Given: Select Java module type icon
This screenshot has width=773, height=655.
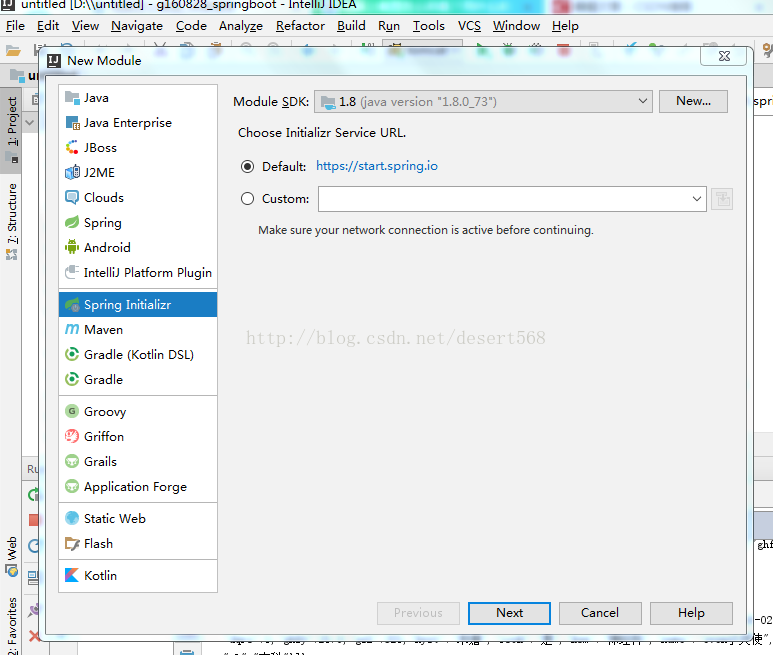Looking at the screenshot, I should [72, 98].
